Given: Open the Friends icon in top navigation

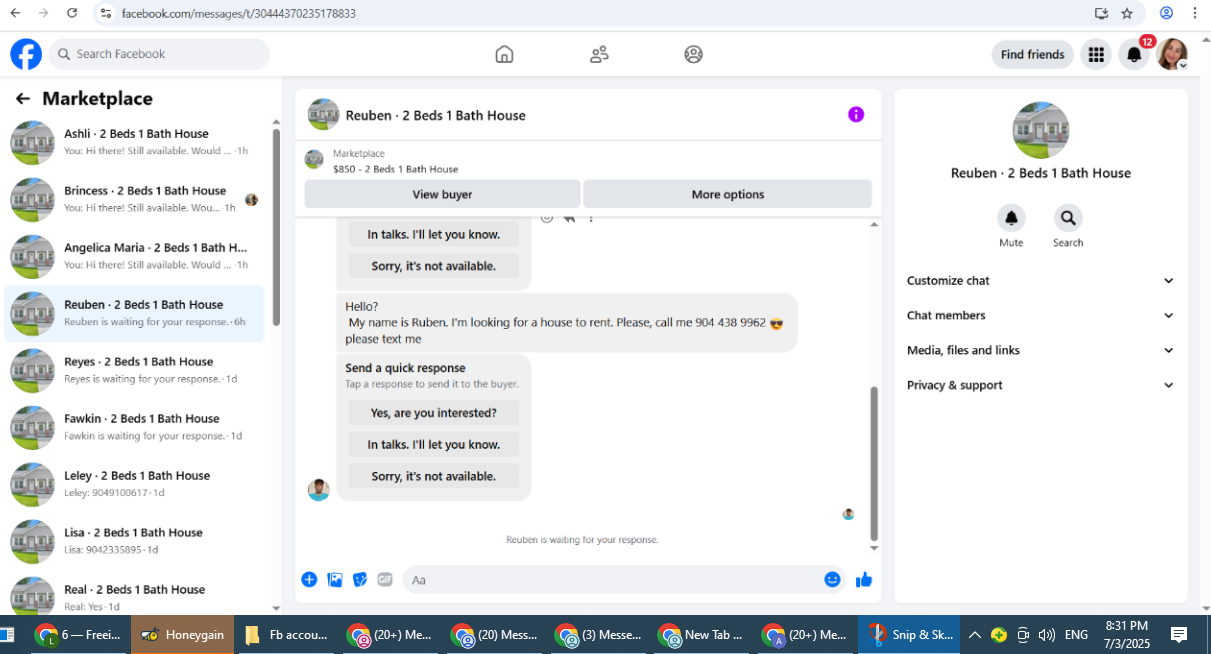Looking at the screenshot, I should click(x=599, y=54).
